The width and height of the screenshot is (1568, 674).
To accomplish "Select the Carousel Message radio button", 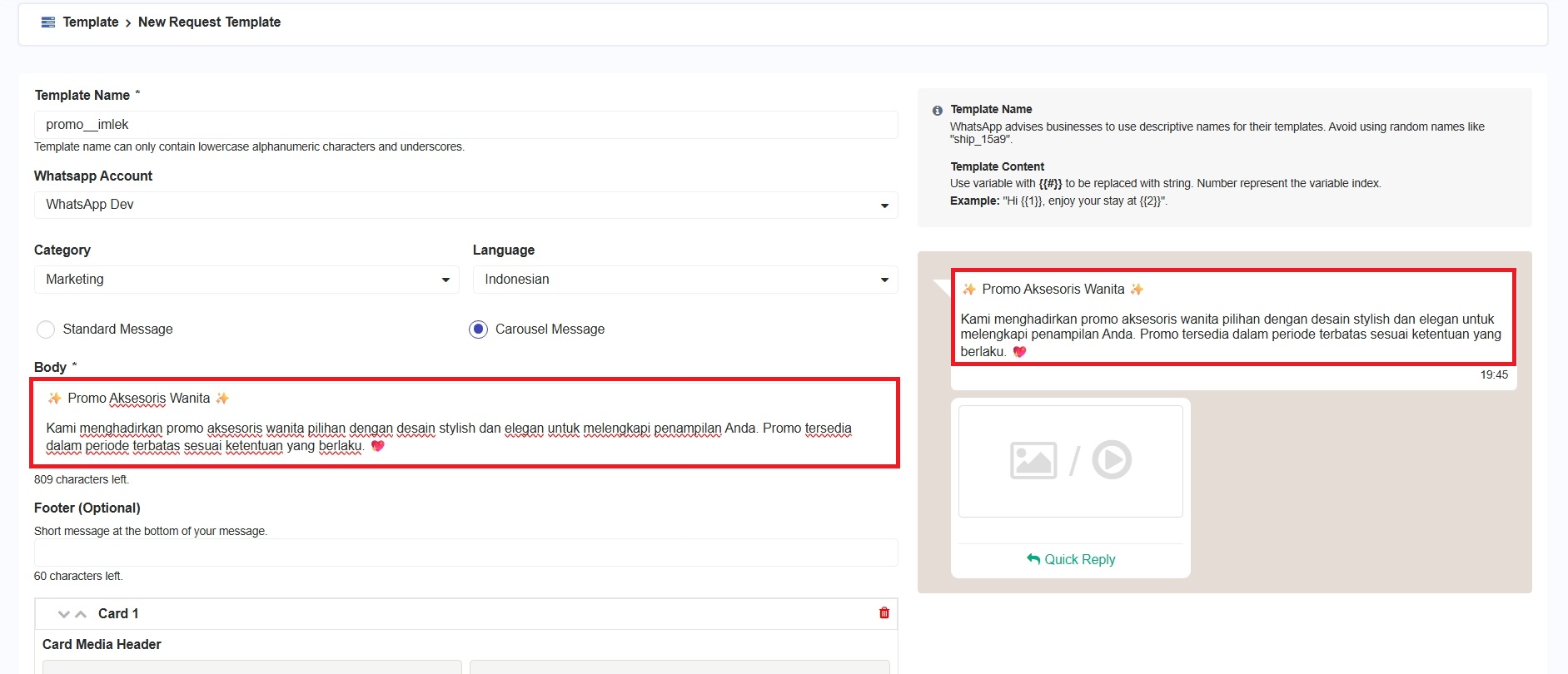I will tap(478, 330).
